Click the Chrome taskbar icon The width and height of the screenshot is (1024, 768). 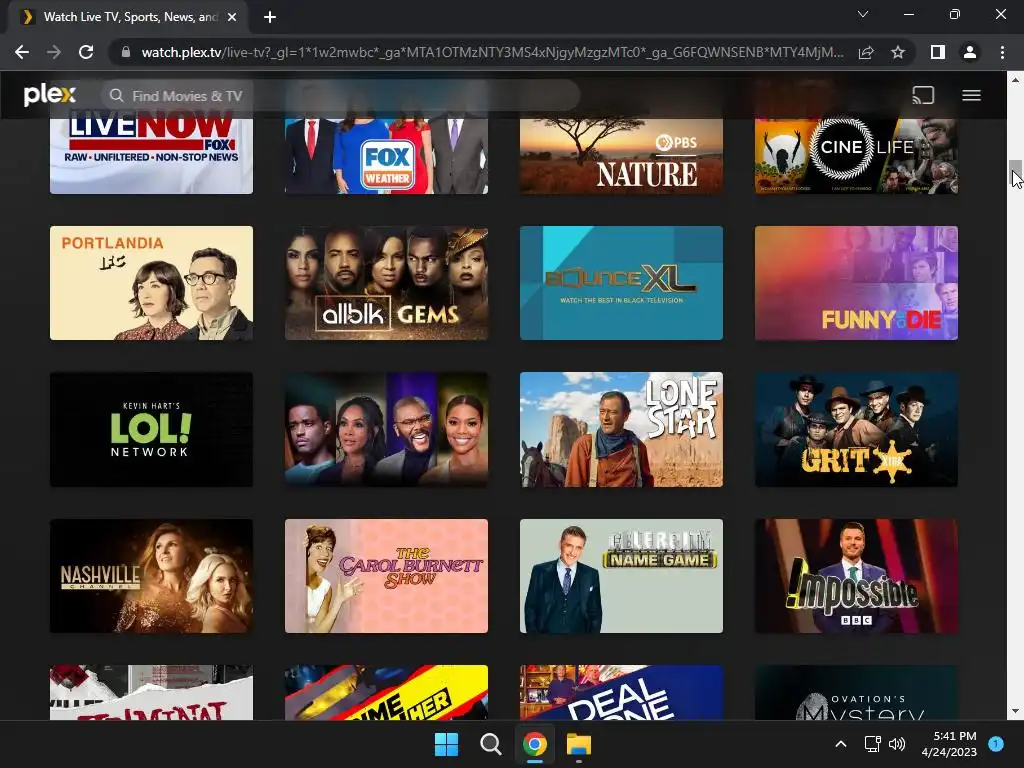534,744
